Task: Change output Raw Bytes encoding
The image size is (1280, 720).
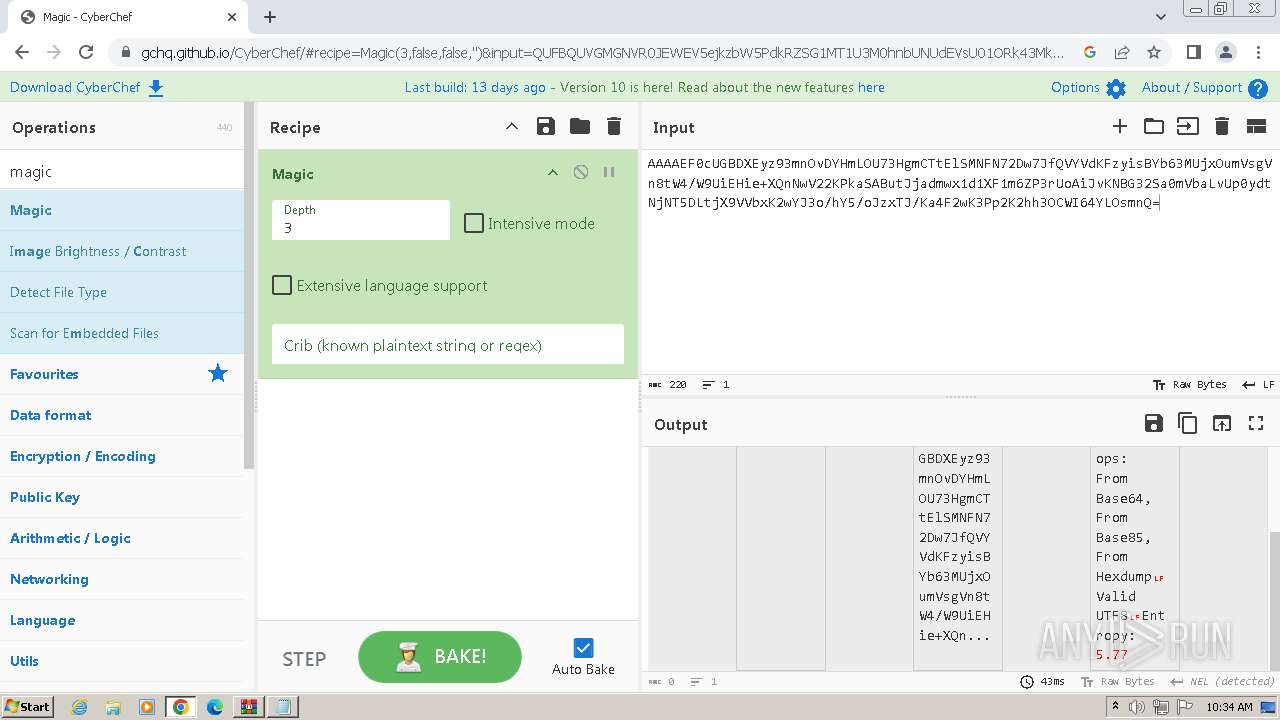Action: (x=1118, y=682)
